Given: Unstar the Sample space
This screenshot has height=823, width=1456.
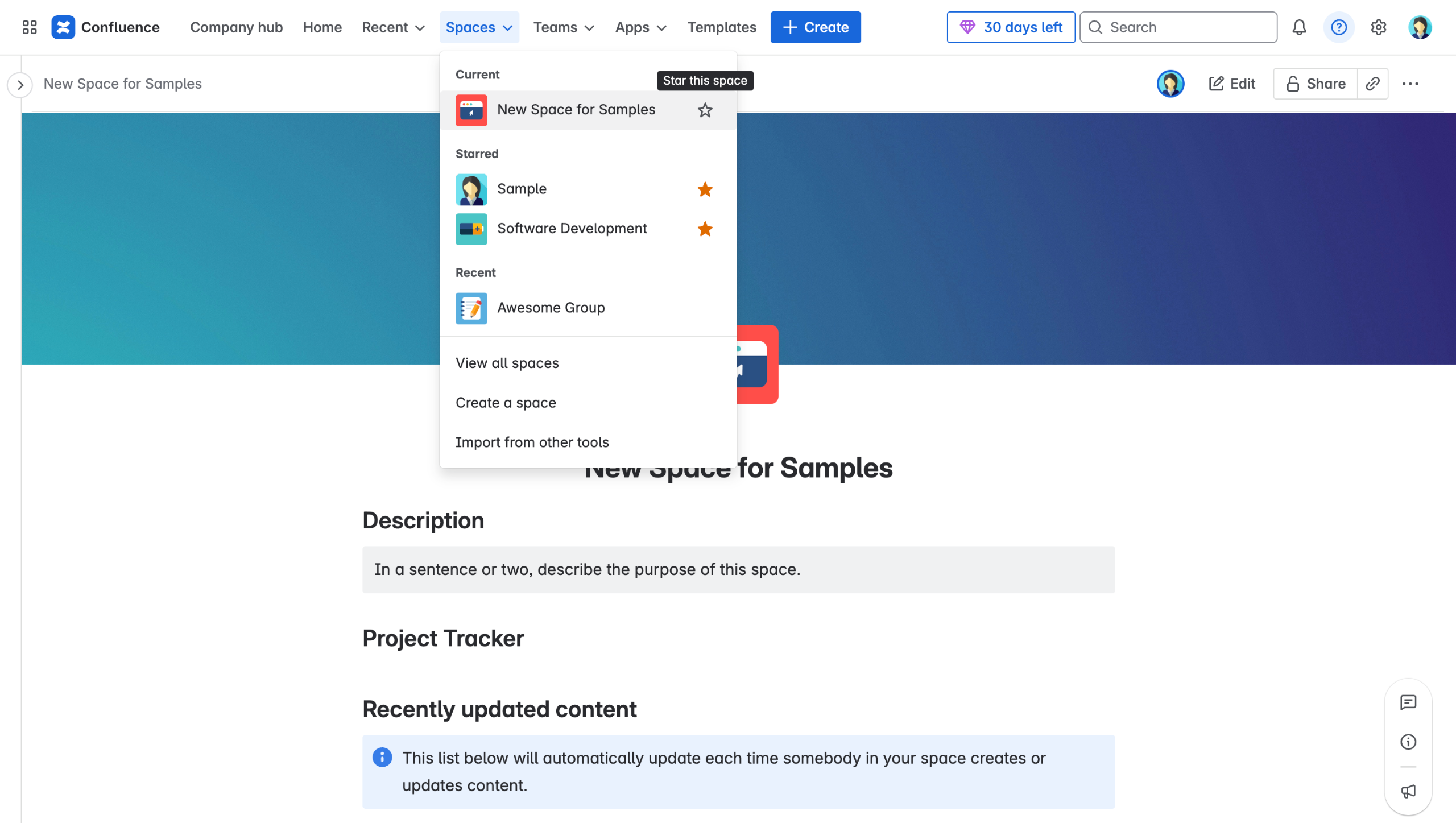Looking at the screenshot, I should click(x=705, y=189).
